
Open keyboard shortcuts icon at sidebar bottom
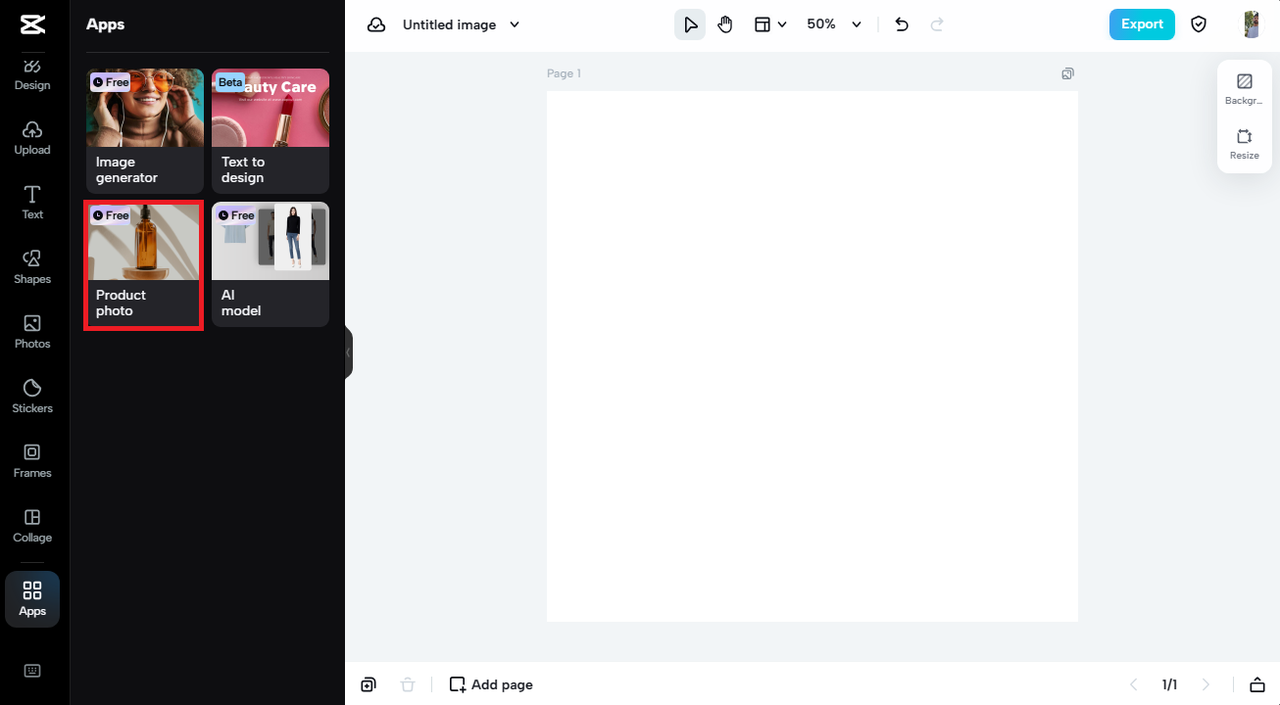tap(32, 671)
